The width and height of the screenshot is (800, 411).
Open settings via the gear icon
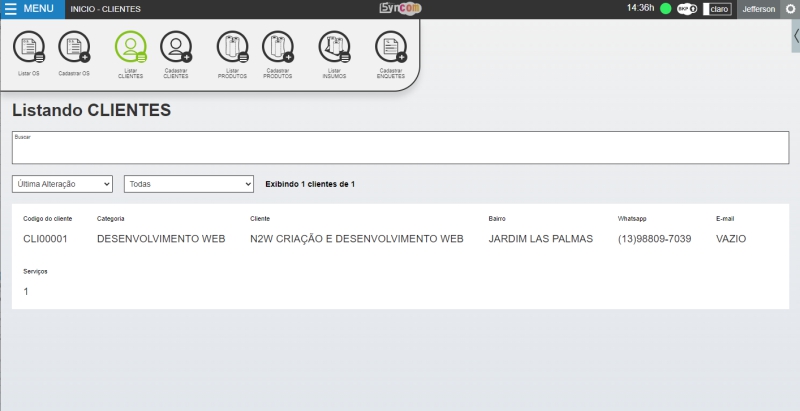790,9
